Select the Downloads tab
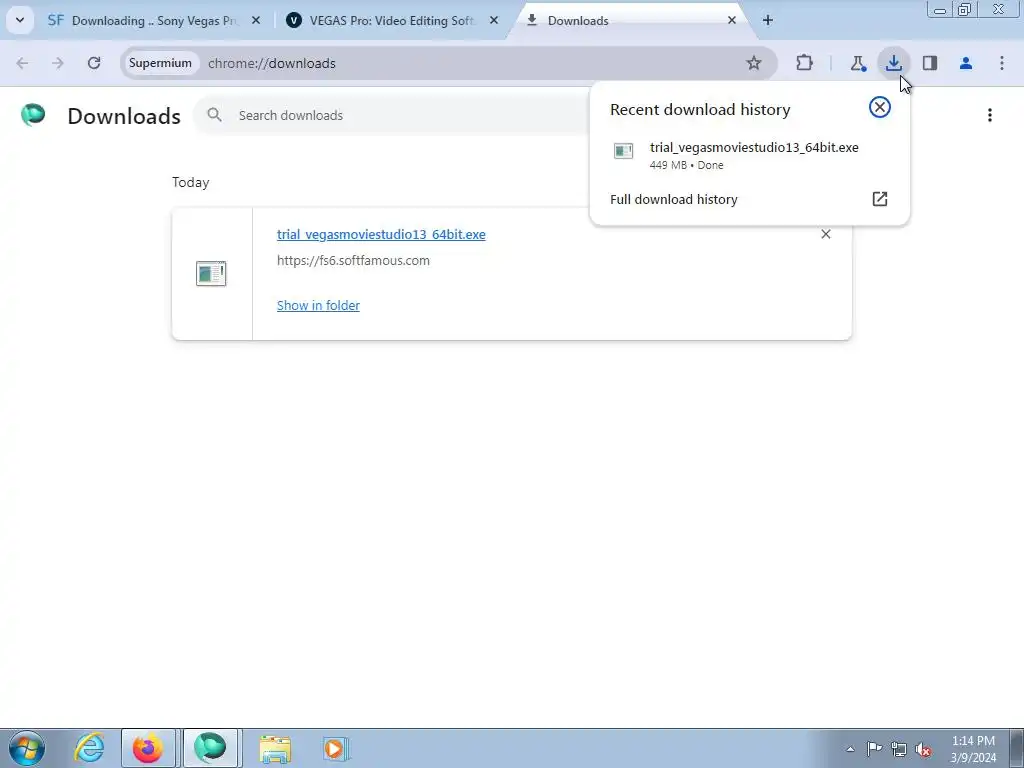Screen dimensions: 1024x768 630,20
